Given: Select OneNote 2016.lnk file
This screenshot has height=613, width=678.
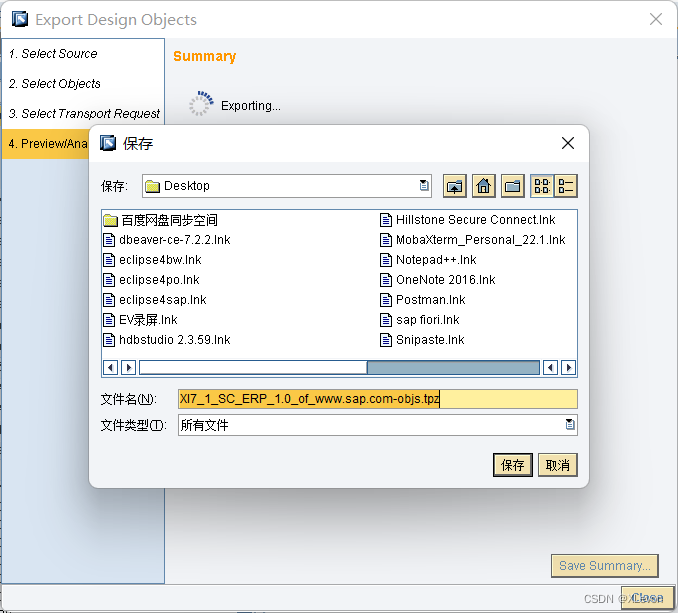Looking at the screenshot, I should click(x=438, y=280).
